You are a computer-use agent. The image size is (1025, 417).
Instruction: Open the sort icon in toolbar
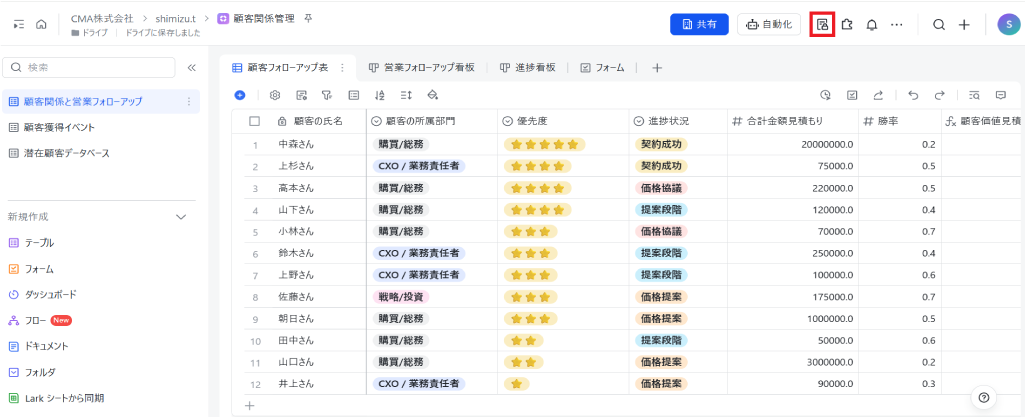[380, 95]
